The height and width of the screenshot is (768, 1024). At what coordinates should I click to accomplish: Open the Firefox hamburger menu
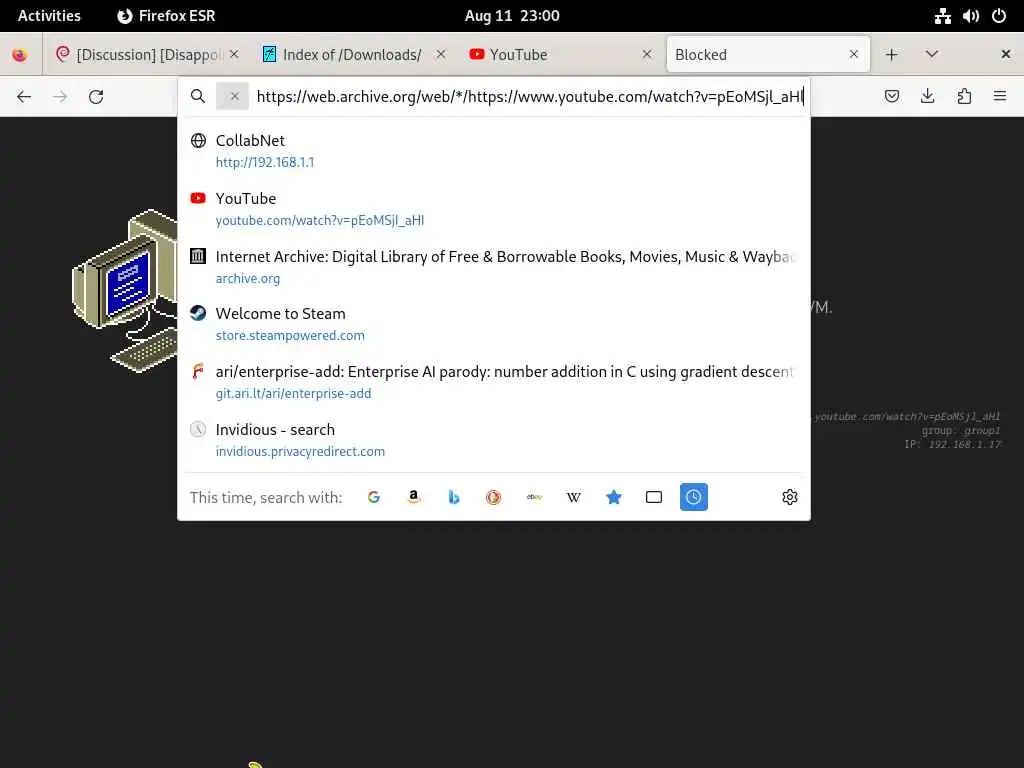click(x=1000, y=97)
